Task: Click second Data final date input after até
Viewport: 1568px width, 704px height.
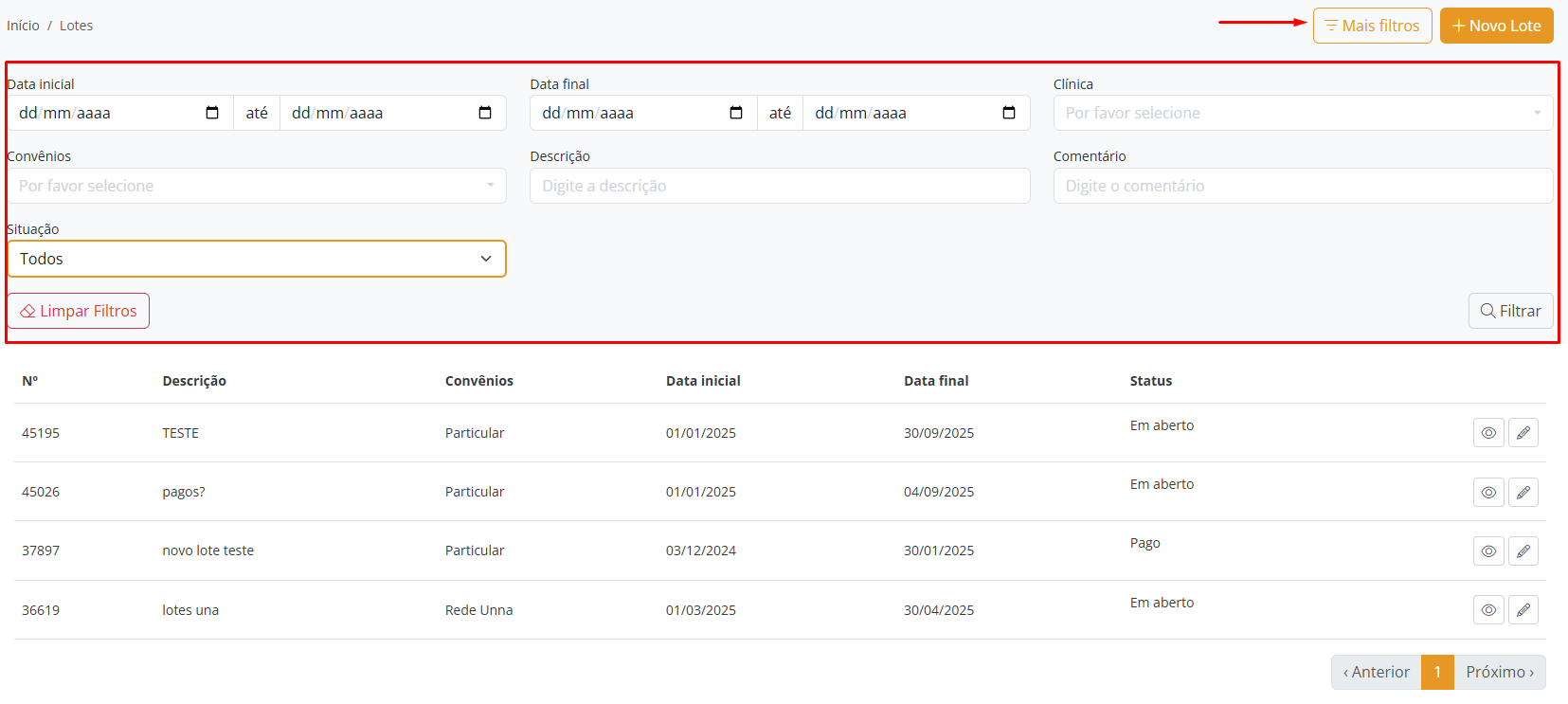Action: pyautogui.click(x=916, y=113)
